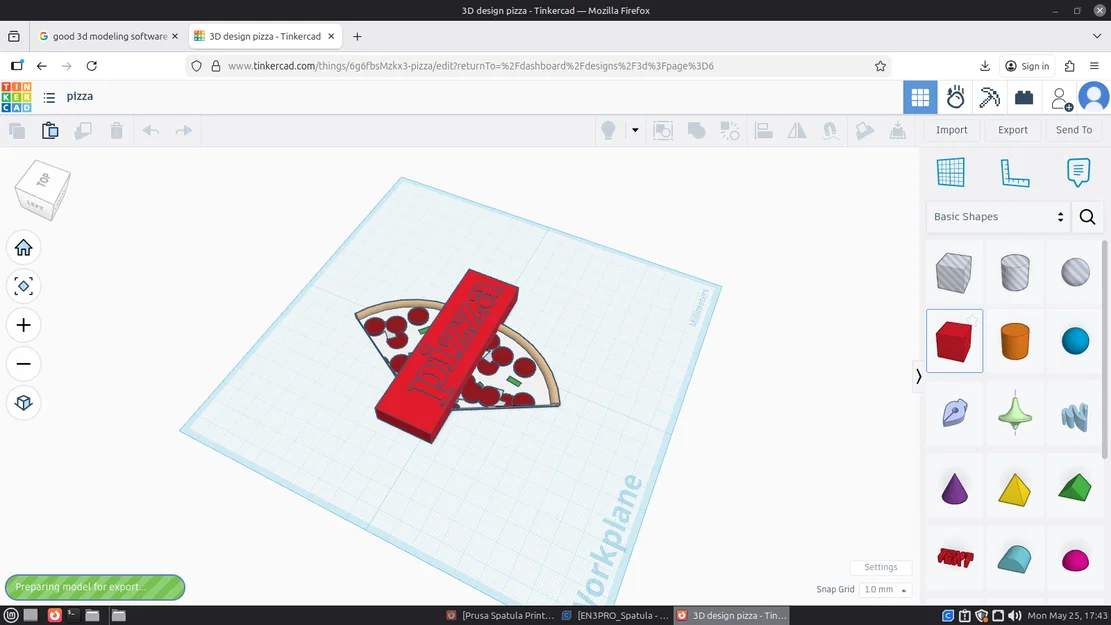Select the teal Round Roof shape
The width and height of the screenshot is (1111, 625).
point(1015,558)
